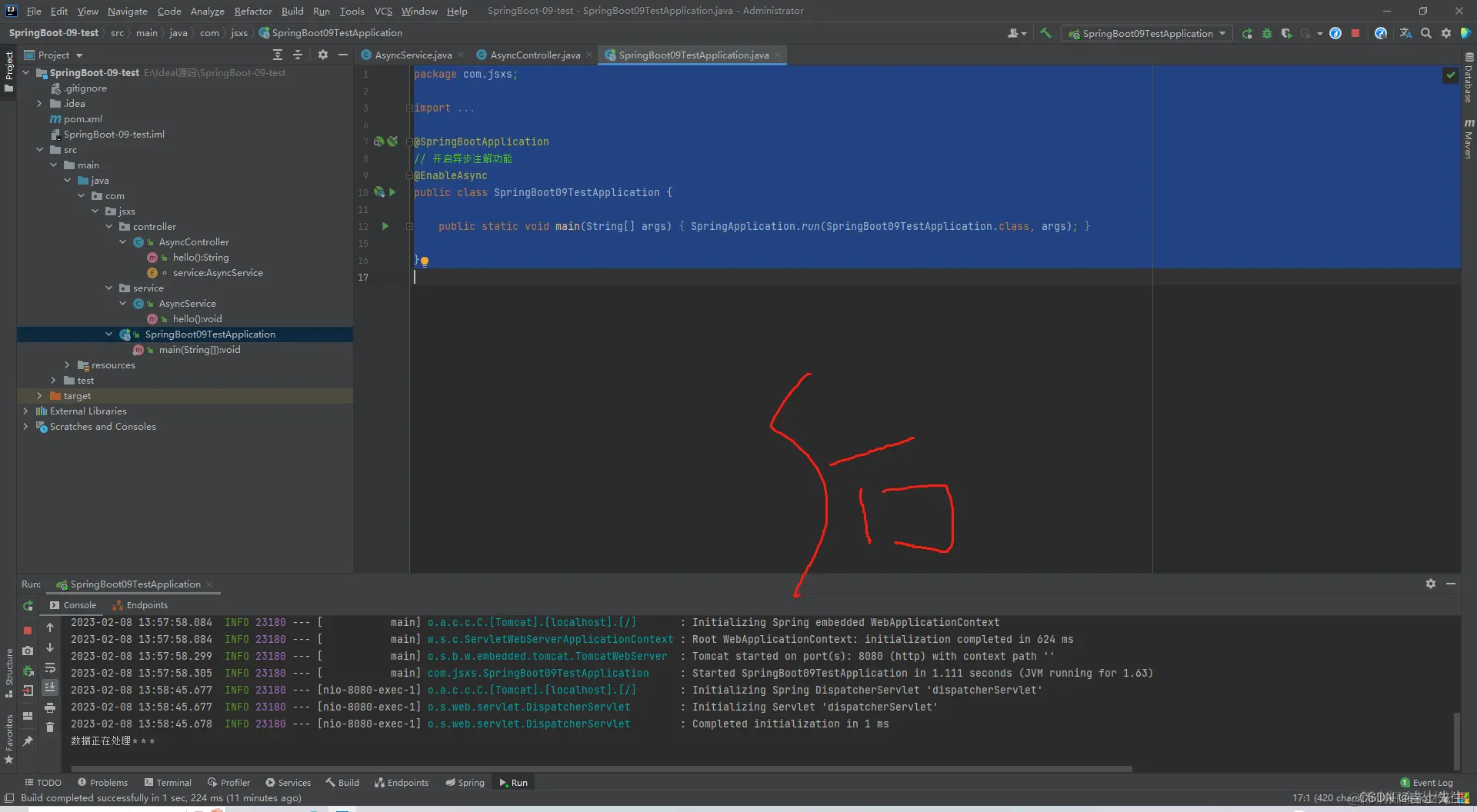
Task: Click the yellow lightbulb intention icon
Action: (425, 261)
